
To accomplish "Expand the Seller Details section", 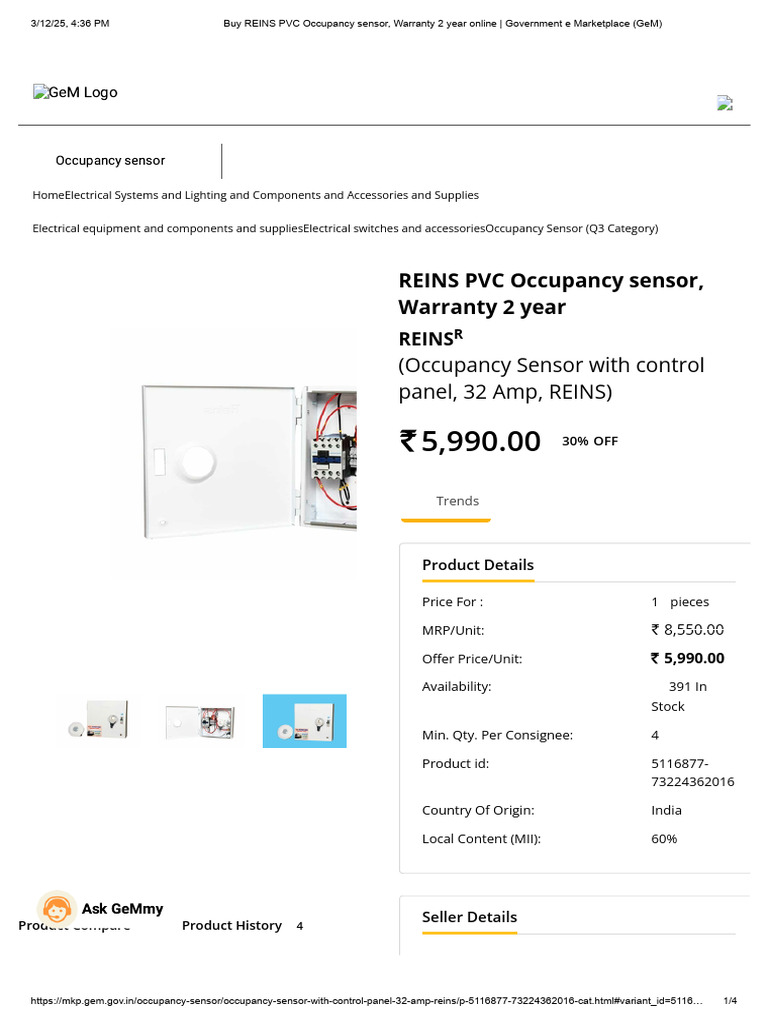I will (x=469, y=917).
